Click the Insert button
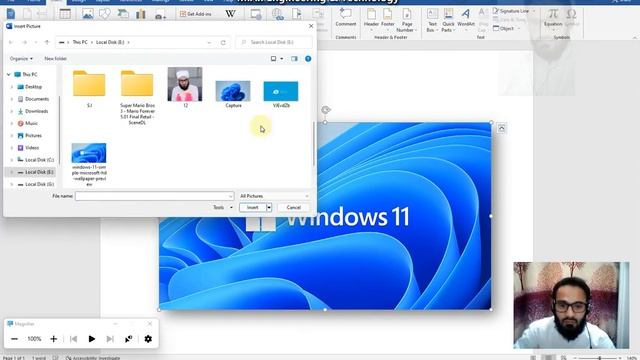 [x=253, y=208]
